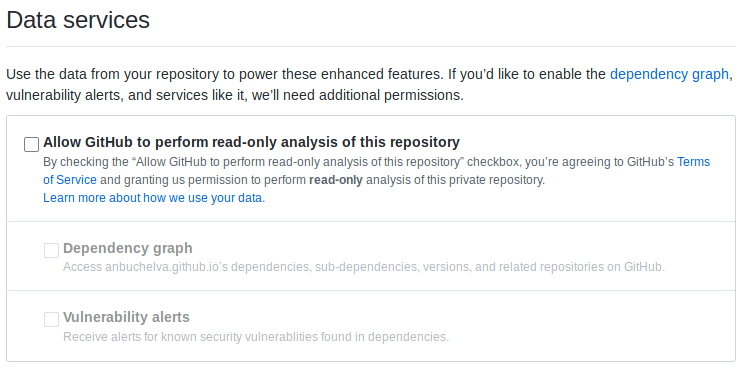This screenshot has width=746, height=371.
Task: Tick the Dependency graph checkbox
Action: (x=51, y=250)
